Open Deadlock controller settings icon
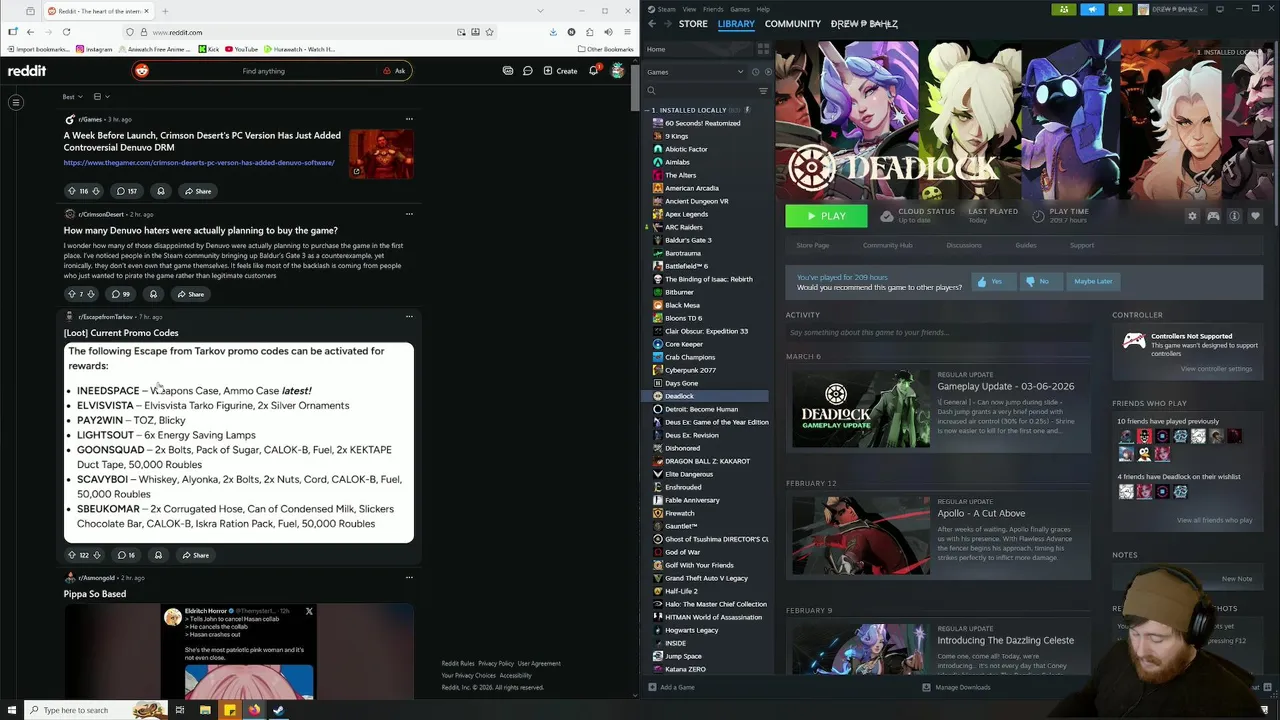The width and height of the screenshot is (1280, 720). click(1213, 216)
